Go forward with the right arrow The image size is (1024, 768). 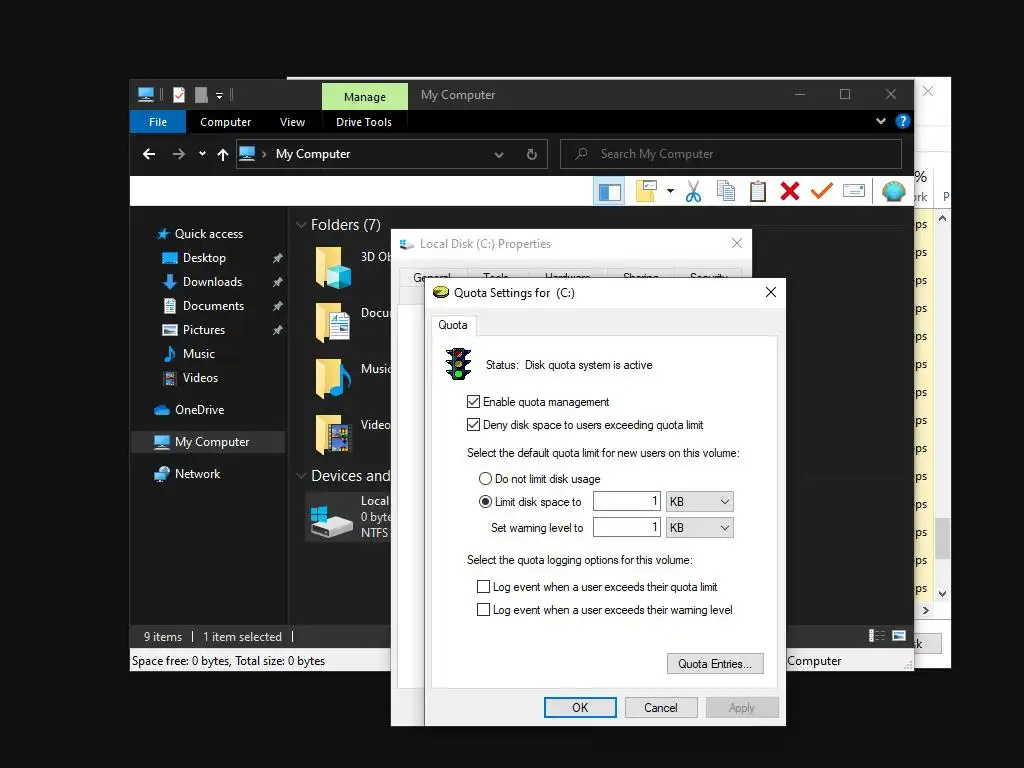[178, 154]
